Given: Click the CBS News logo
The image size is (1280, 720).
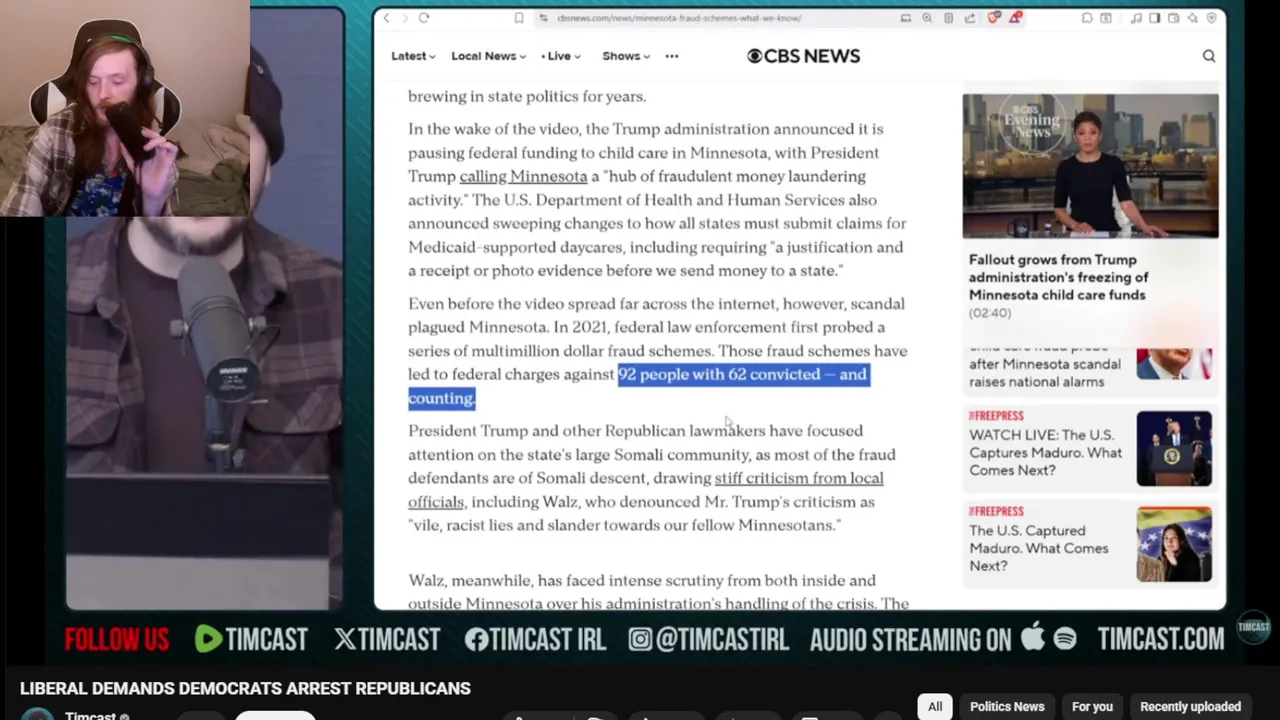Looking at the screenshot, I should (x=803, y=56).
